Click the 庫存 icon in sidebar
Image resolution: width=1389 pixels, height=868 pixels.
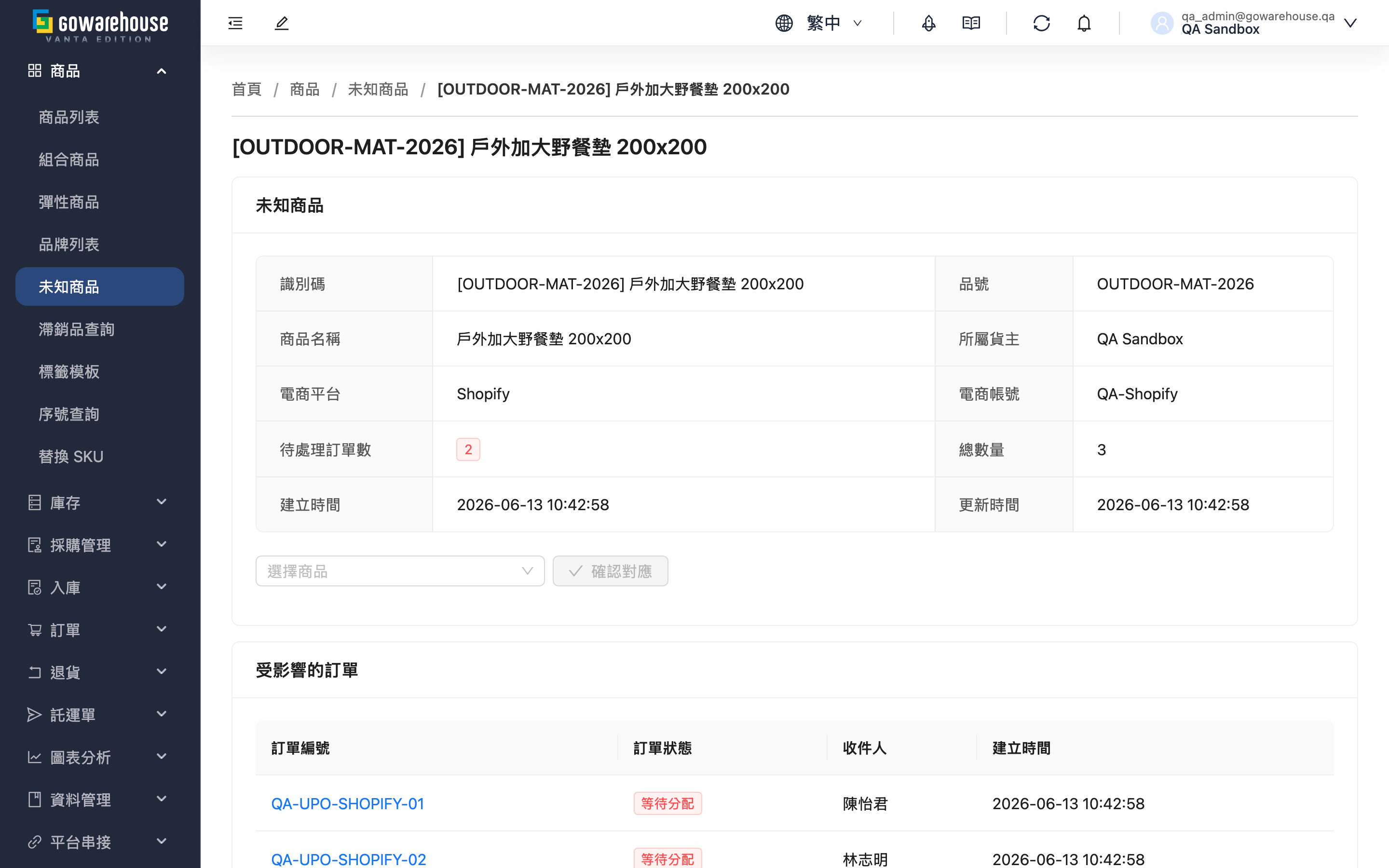tap(34, 502)
